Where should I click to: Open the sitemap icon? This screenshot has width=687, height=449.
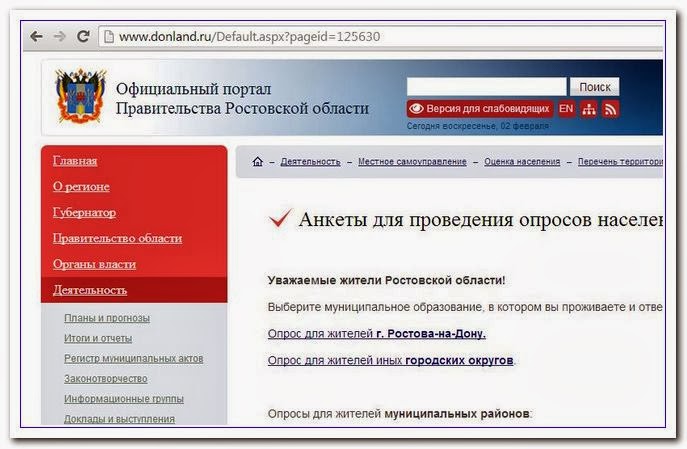tap(588, 109)
